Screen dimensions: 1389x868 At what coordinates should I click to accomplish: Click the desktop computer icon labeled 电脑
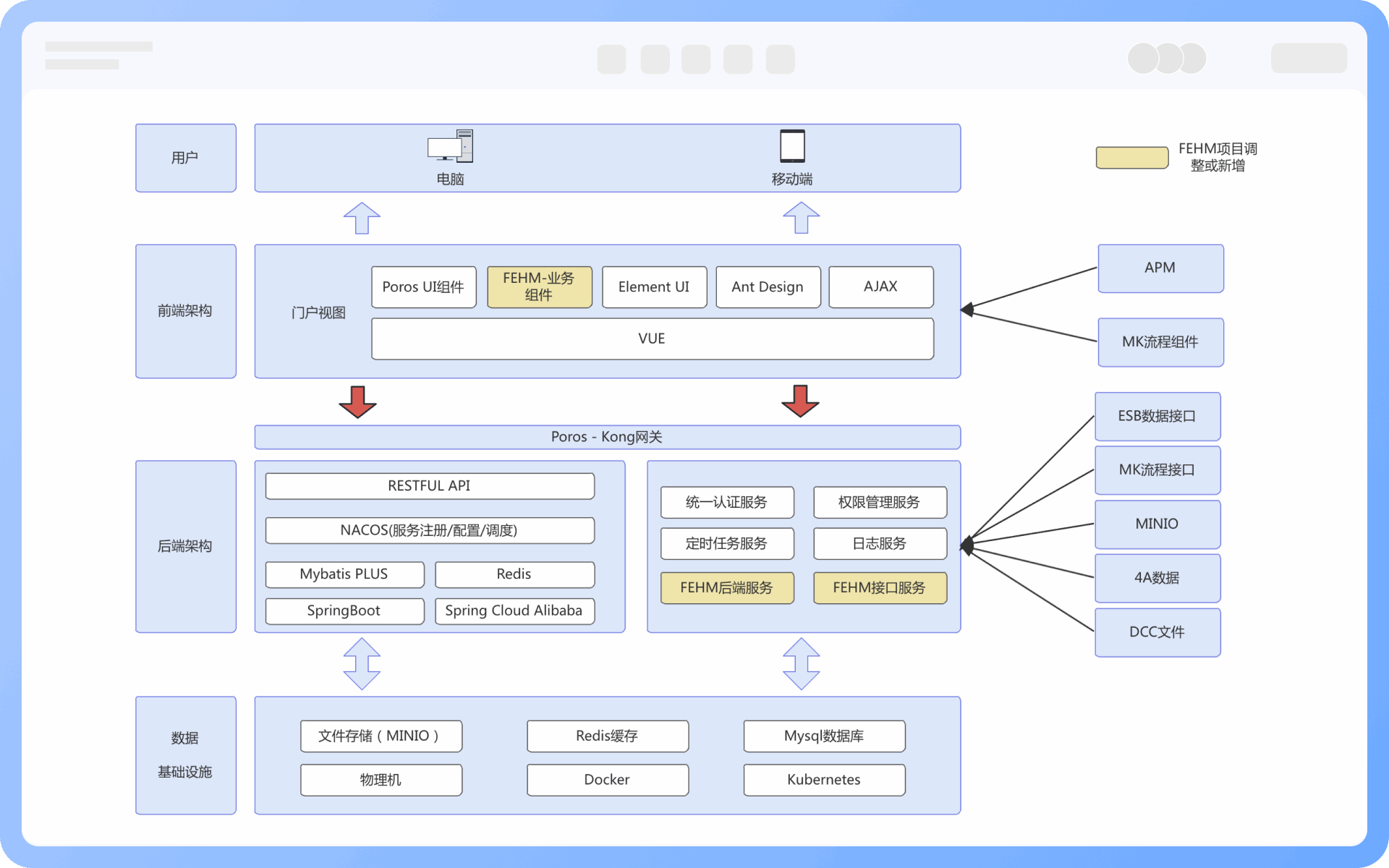[x=450, y=147]
